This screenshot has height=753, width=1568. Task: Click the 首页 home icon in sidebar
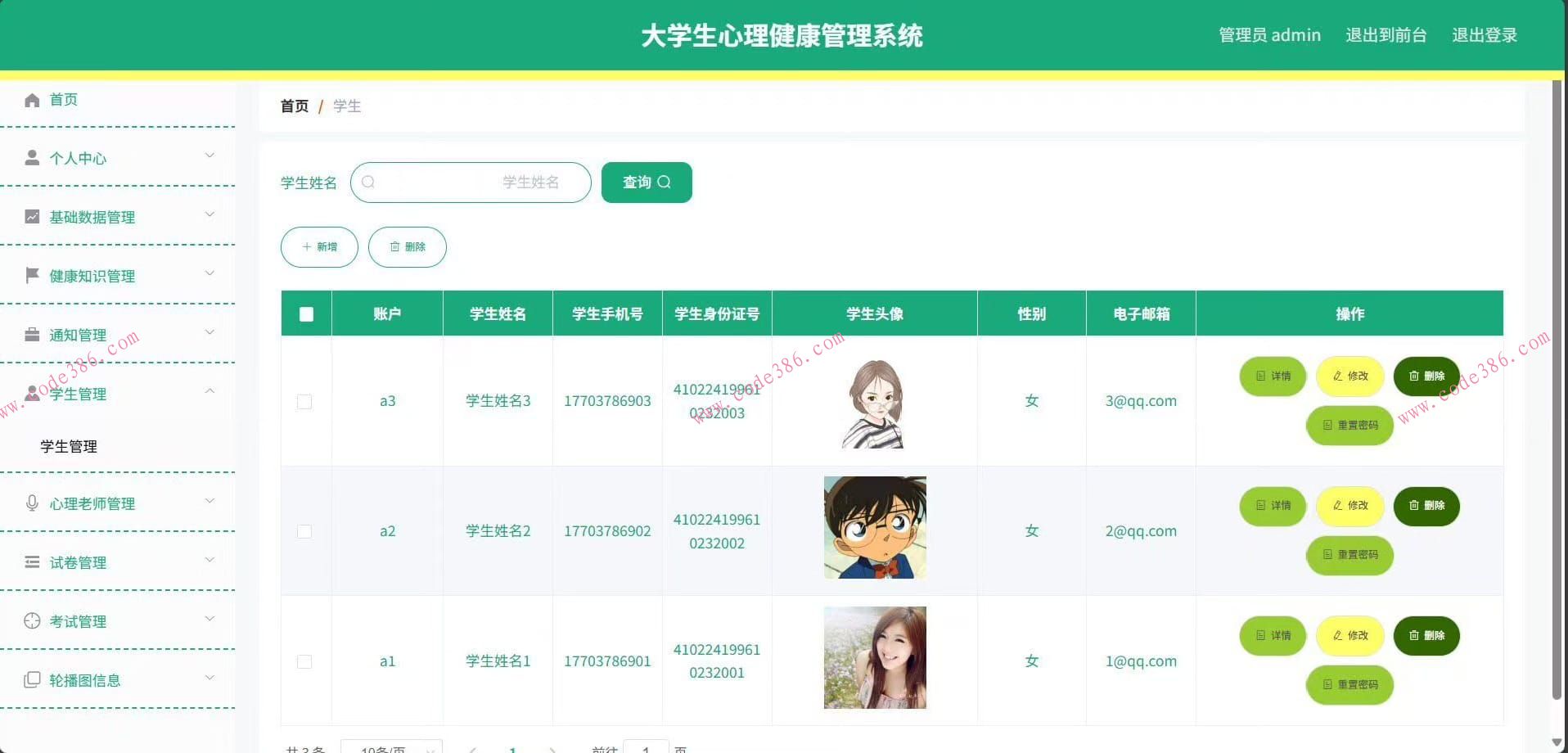[32, 99]
